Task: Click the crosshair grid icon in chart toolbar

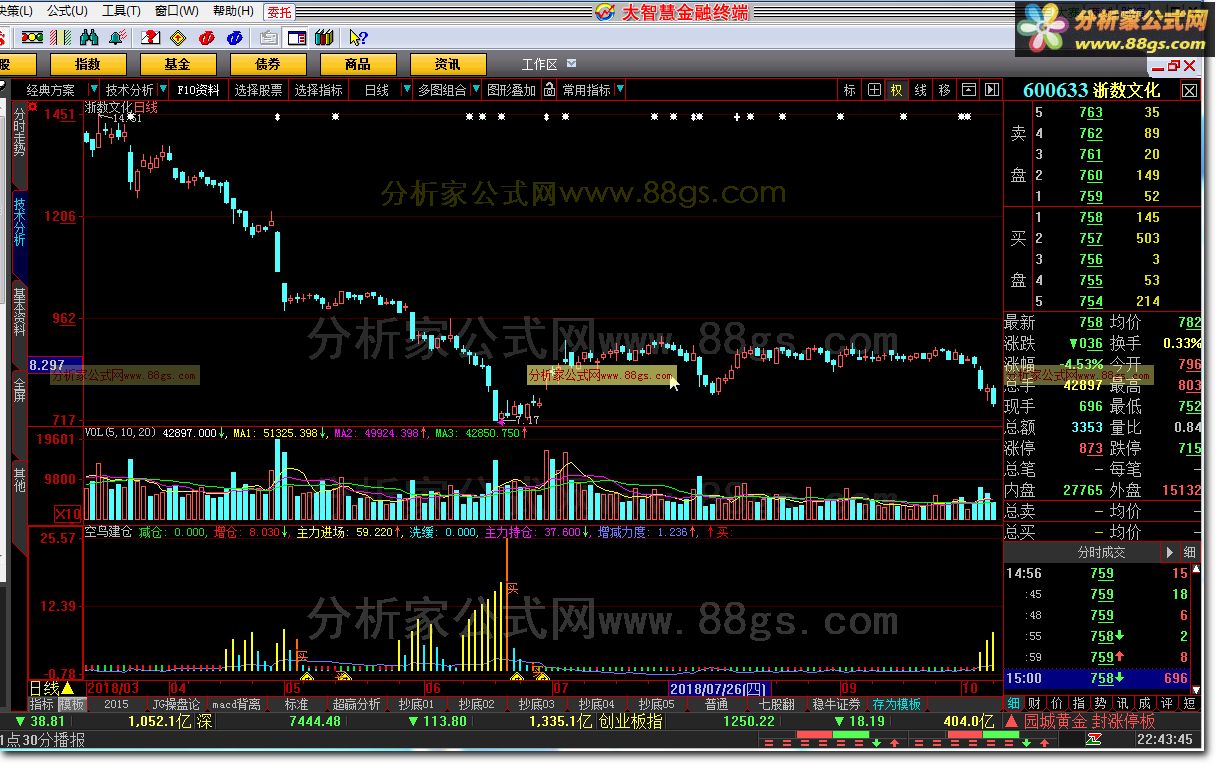Action: pyautogui.click(x=873, y=90)
